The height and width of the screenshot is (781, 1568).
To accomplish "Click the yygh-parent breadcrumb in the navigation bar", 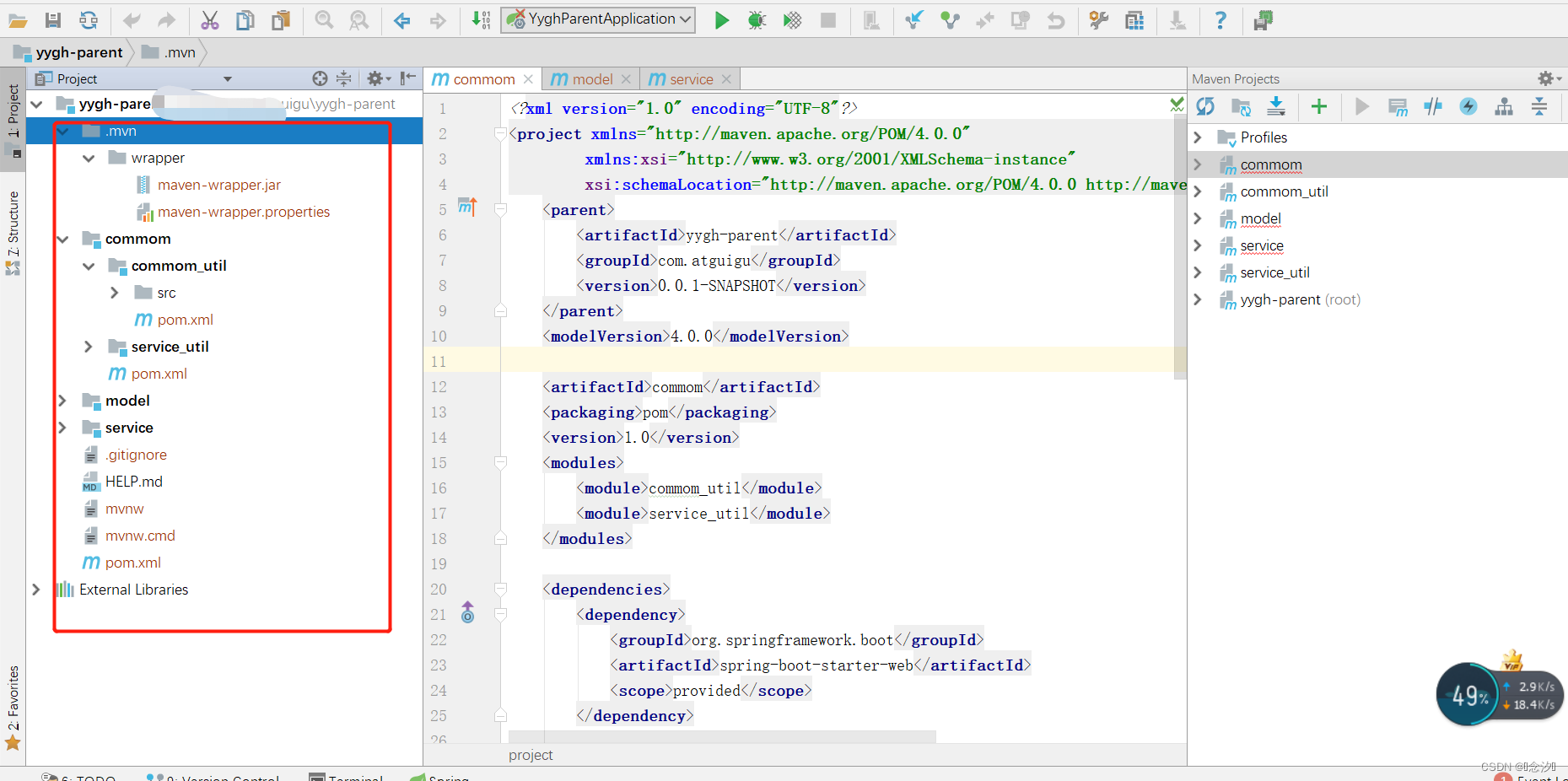I will tap(68, 52).
